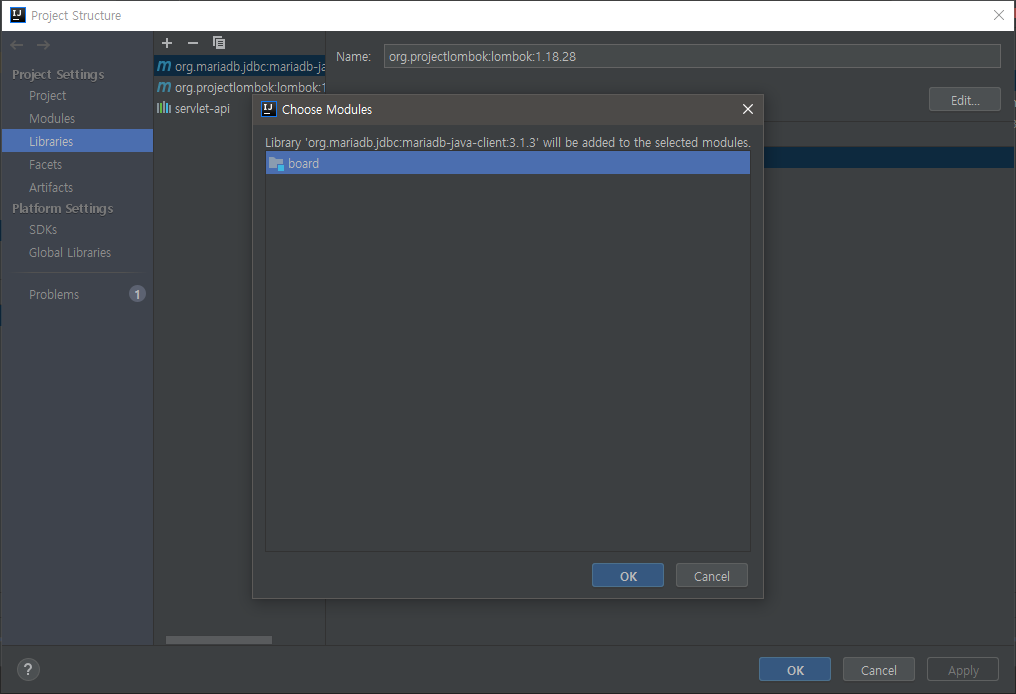Viewport: 1016px width, 694px height.
Task: Click the back navigation arrow
Action: [16, 44]
